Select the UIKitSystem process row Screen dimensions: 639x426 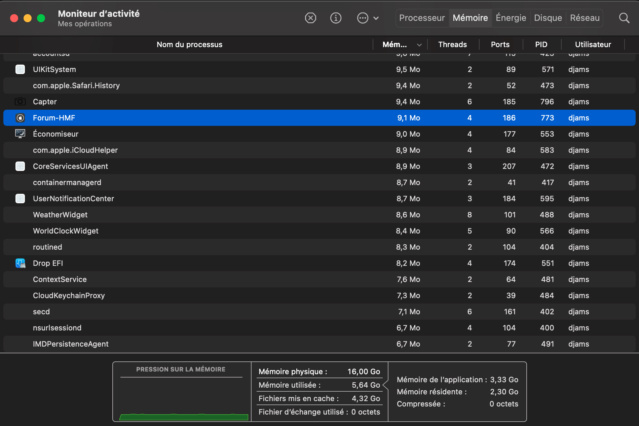319,69
